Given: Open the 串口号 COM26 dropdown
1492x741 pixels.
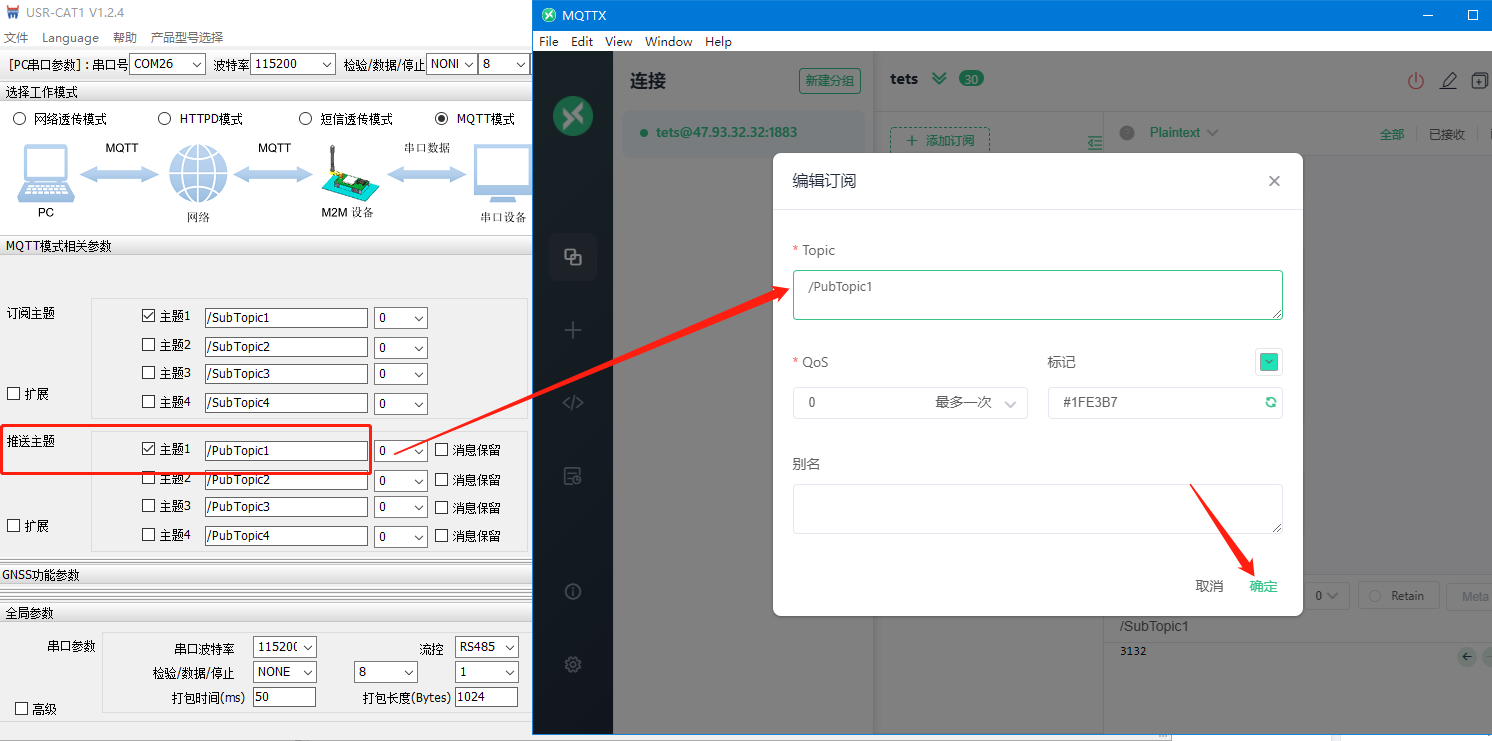Looking at the screenshot, I should 168,64.
